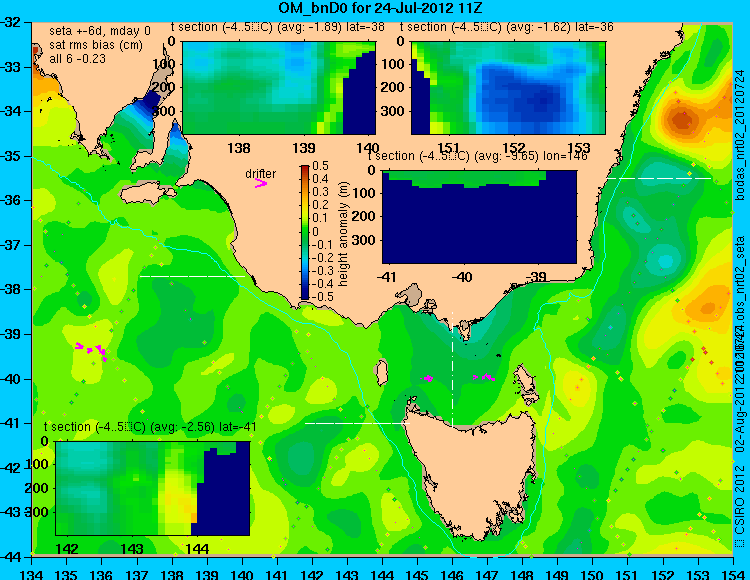Click the bottom longitude axis label 134
Image resolution: width=750 pixels, height=580 pixels.
tap(32, 575)
